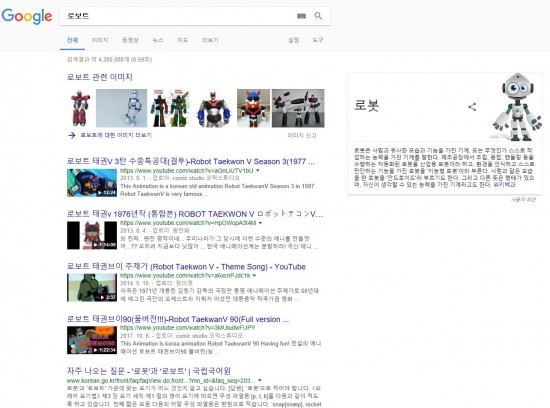Open the 설정 menu

click(294, 40)
